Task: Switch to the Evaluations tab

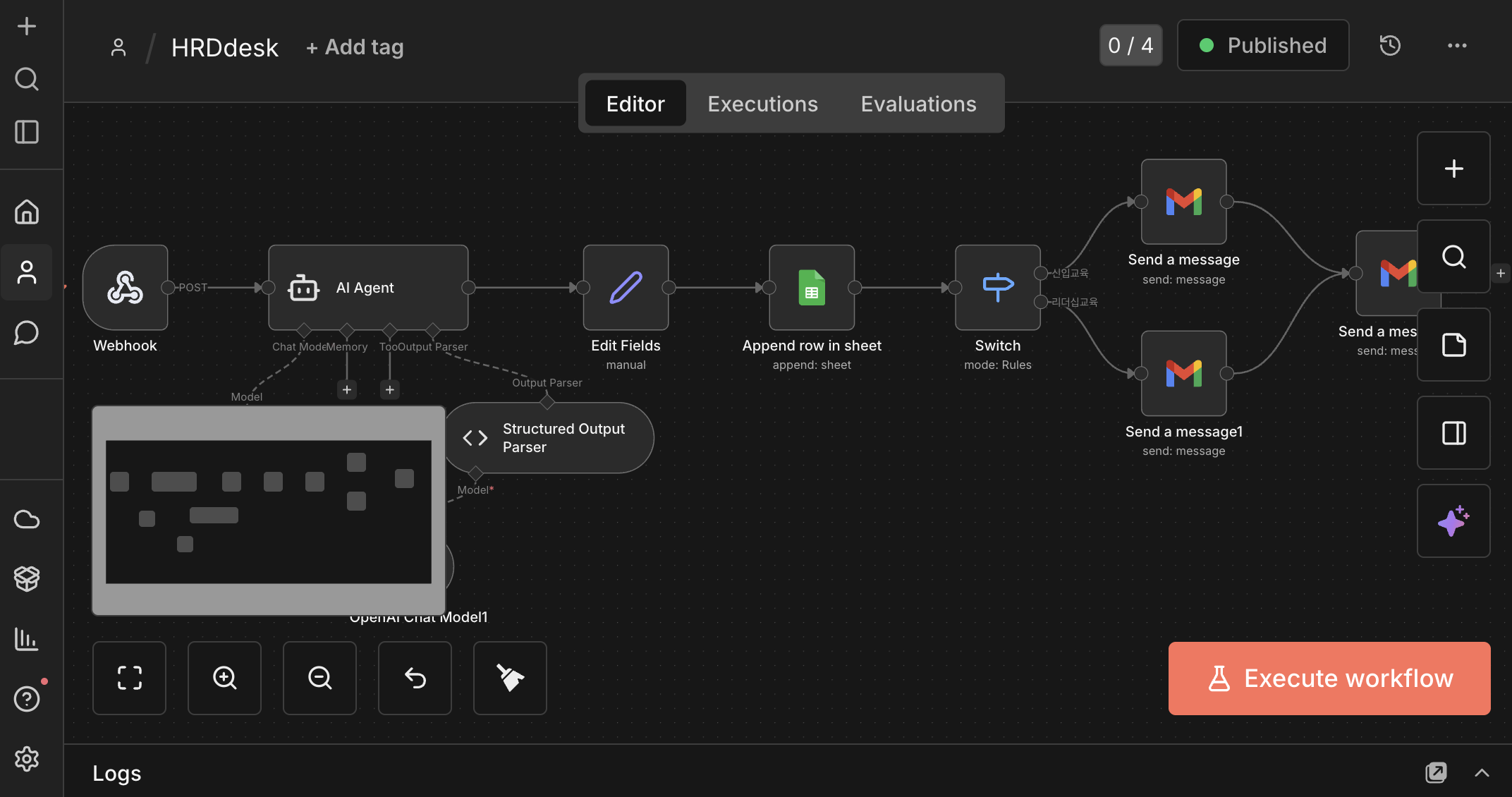Action: pyautogui.click(x=918, y=104)
